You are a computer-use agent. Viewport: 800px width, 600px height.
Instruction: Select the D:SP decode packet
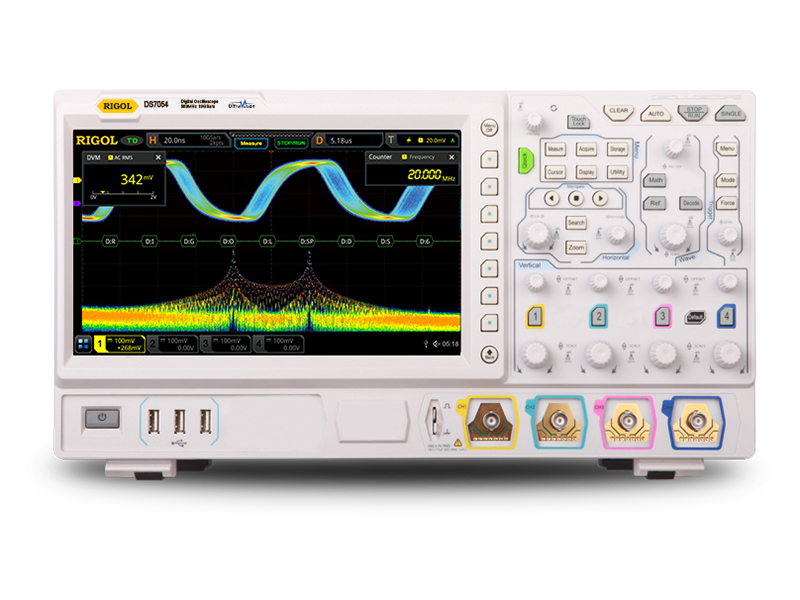pos(307,241)
